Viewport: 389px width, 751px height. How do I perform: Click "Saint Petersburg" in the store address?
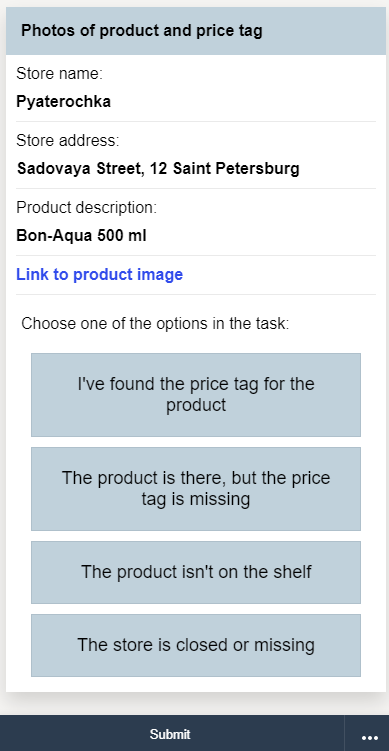point(236,169)
